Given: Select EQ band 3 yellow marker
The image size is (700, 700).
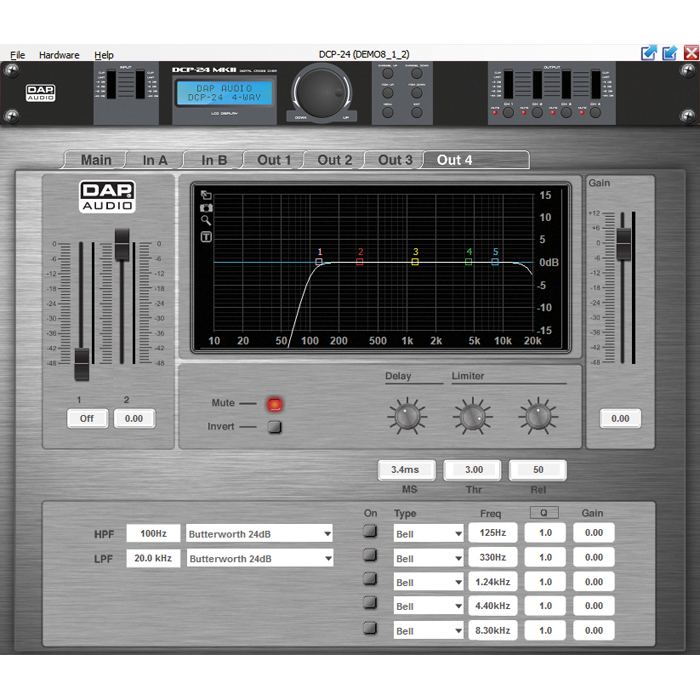Looking at the screenshot, I should 415,262.
